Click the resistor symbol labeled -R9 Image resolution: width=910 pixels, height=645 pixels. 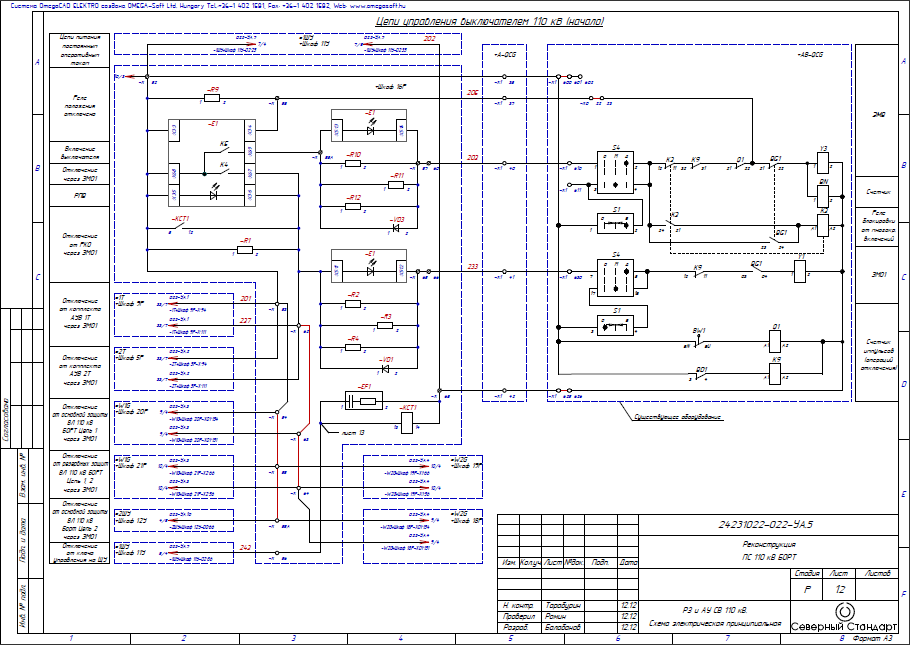coord(212,98)
